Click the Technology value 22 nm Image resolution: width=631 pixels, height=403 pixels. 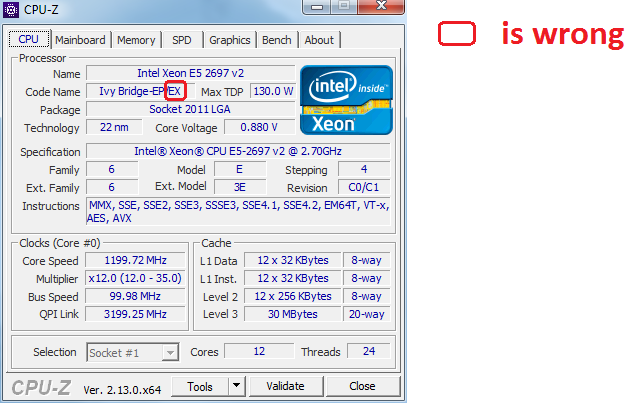point(114,128)
